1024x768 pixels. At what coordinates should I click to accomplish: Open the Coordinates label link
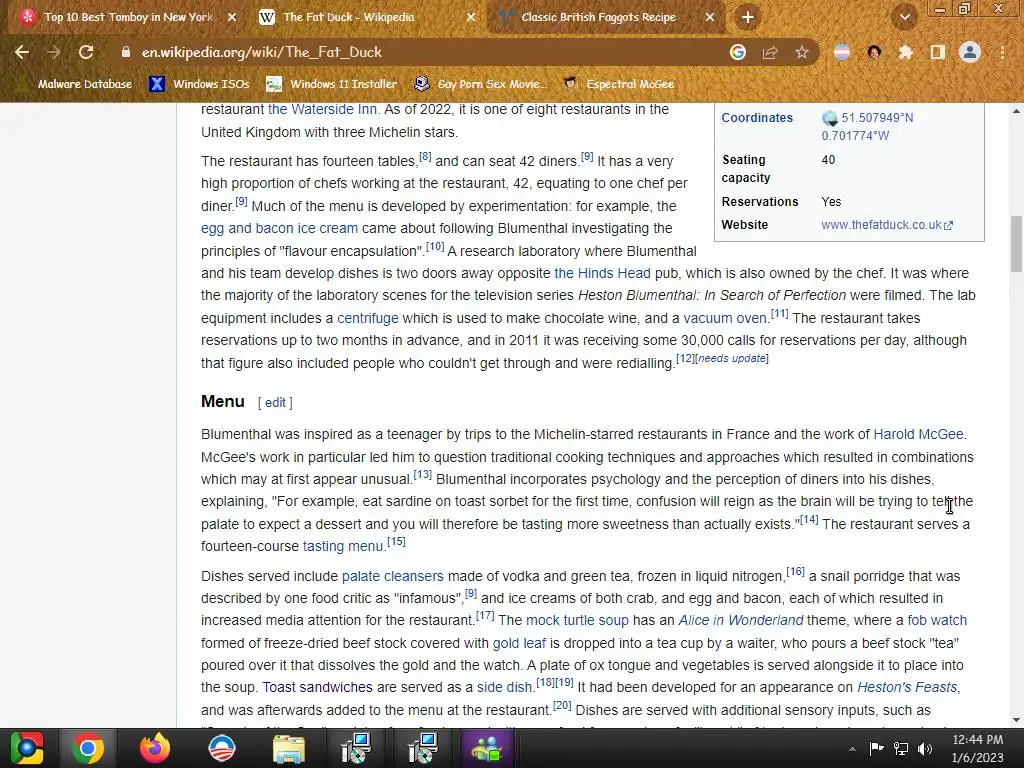click(x=757, y=118)
